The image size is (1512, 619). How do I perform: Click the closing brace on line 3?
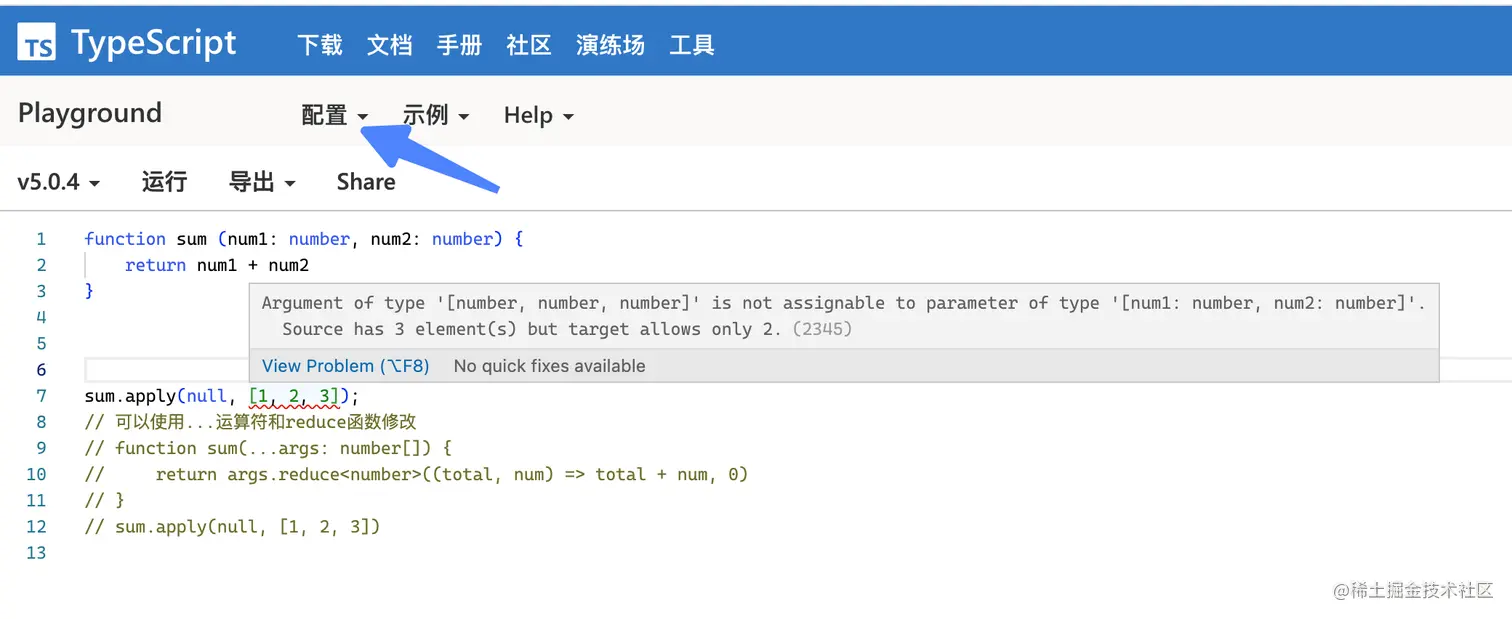(x=89, y=291)
